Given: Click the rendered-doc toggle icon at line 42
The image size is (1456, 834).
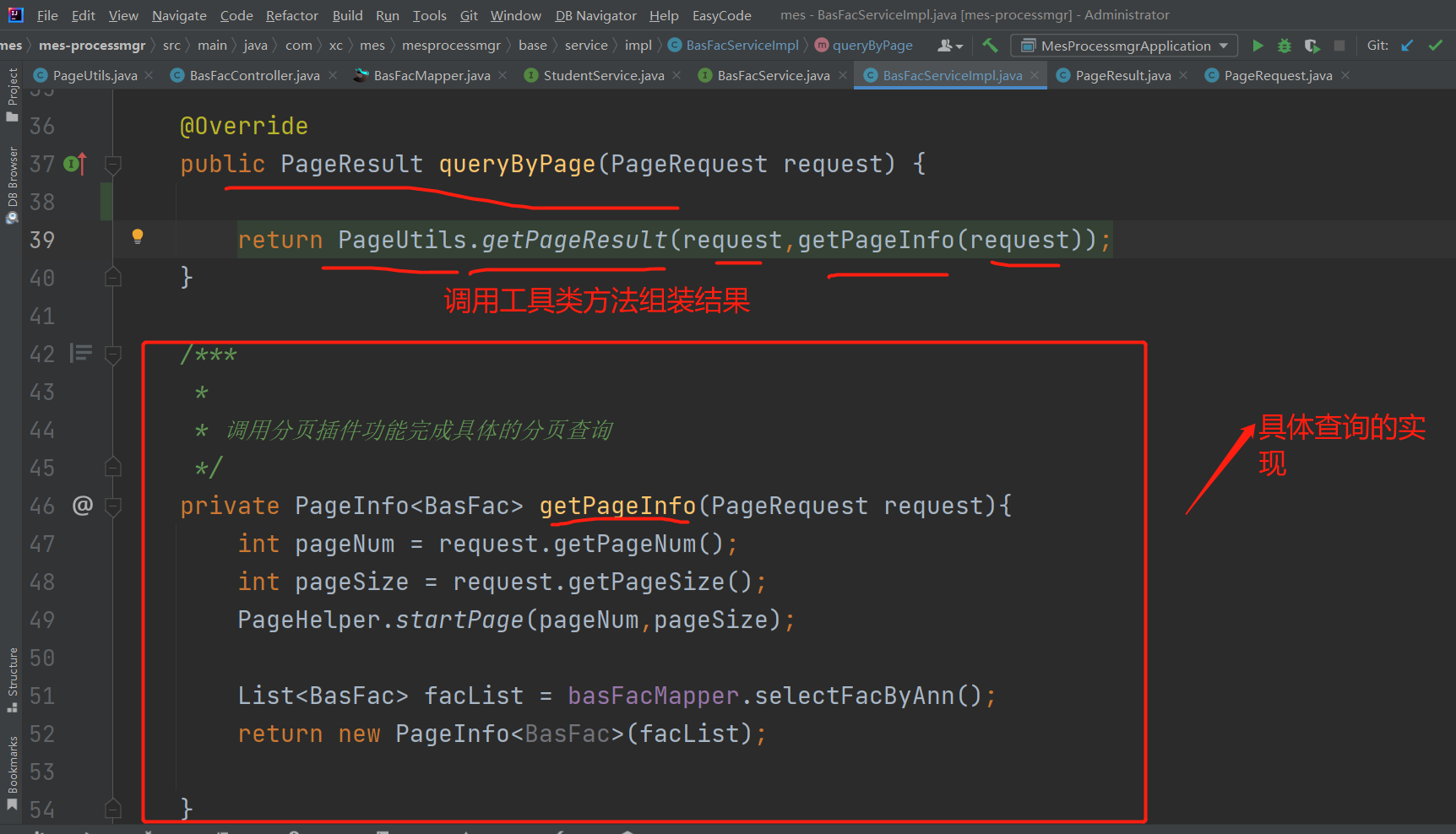Looking at the screenshot, I should [81, 353].
